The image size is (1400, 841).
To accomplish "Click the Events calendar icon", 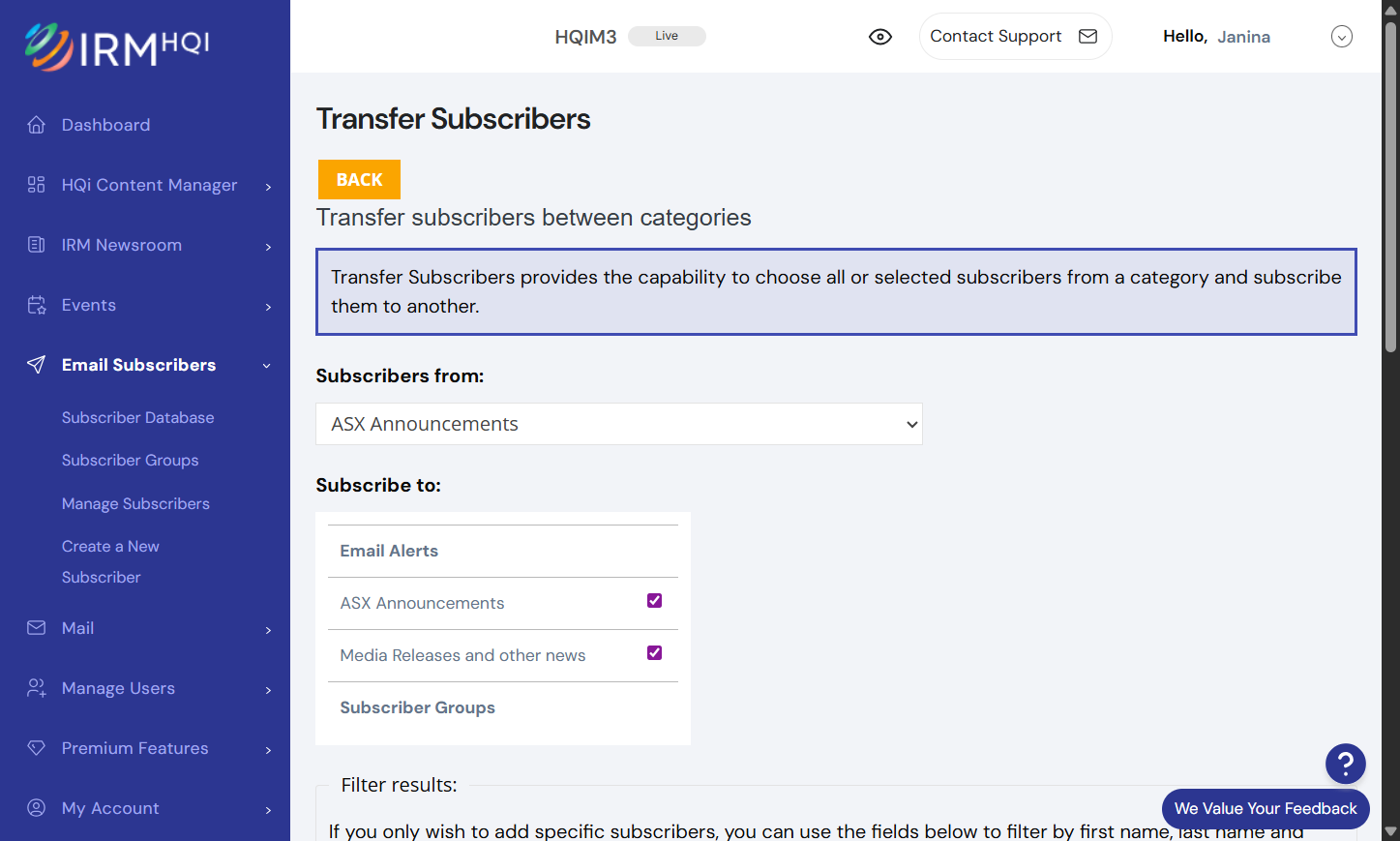I will [x=37, y=305].
